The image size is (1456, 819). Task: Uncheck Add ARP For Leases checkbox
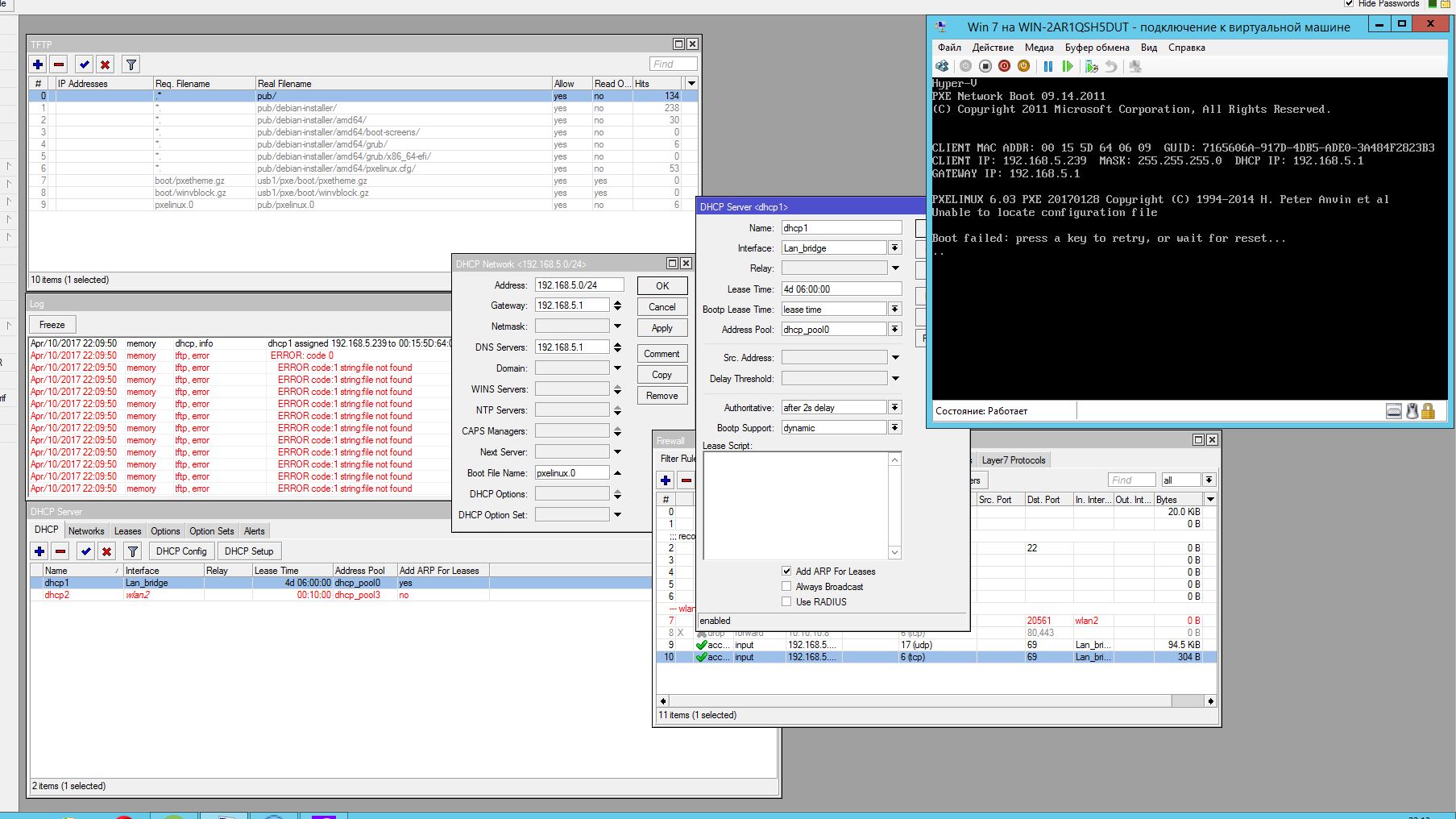786,571
